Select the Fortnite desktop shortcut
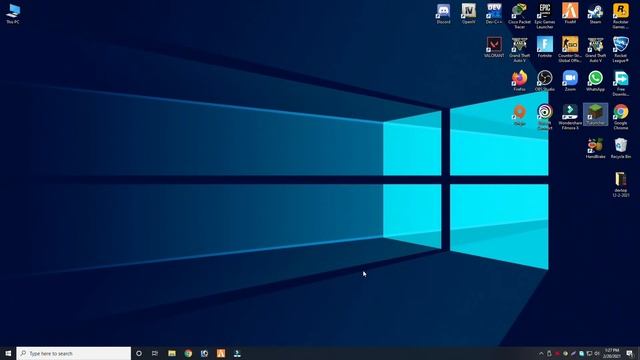640x360 pixels. (x=544, y=47)
